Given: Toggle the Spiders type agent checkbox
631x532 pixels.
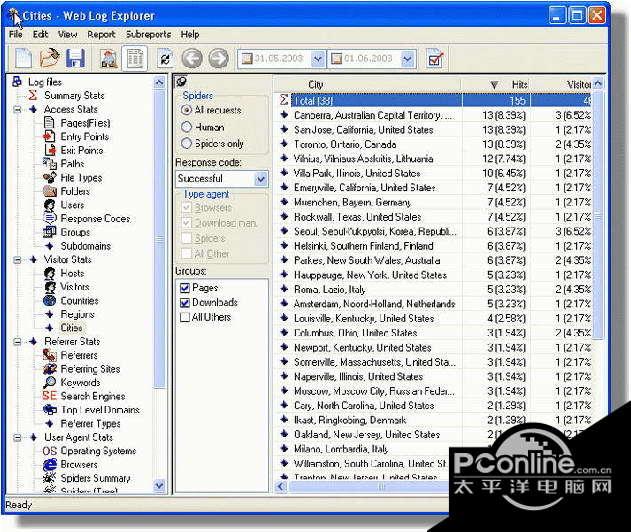Looking at the screenshot, I should [x=186, y=238].
